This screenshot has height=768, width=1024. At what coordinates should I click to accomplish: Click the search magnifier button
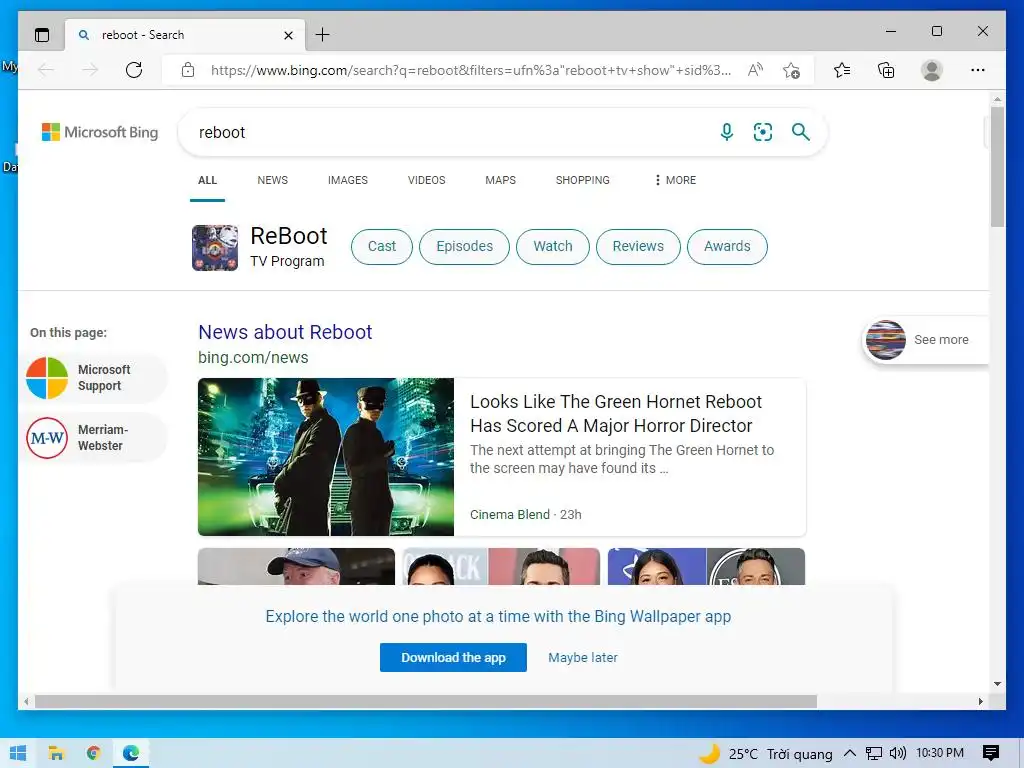(801, 132)
